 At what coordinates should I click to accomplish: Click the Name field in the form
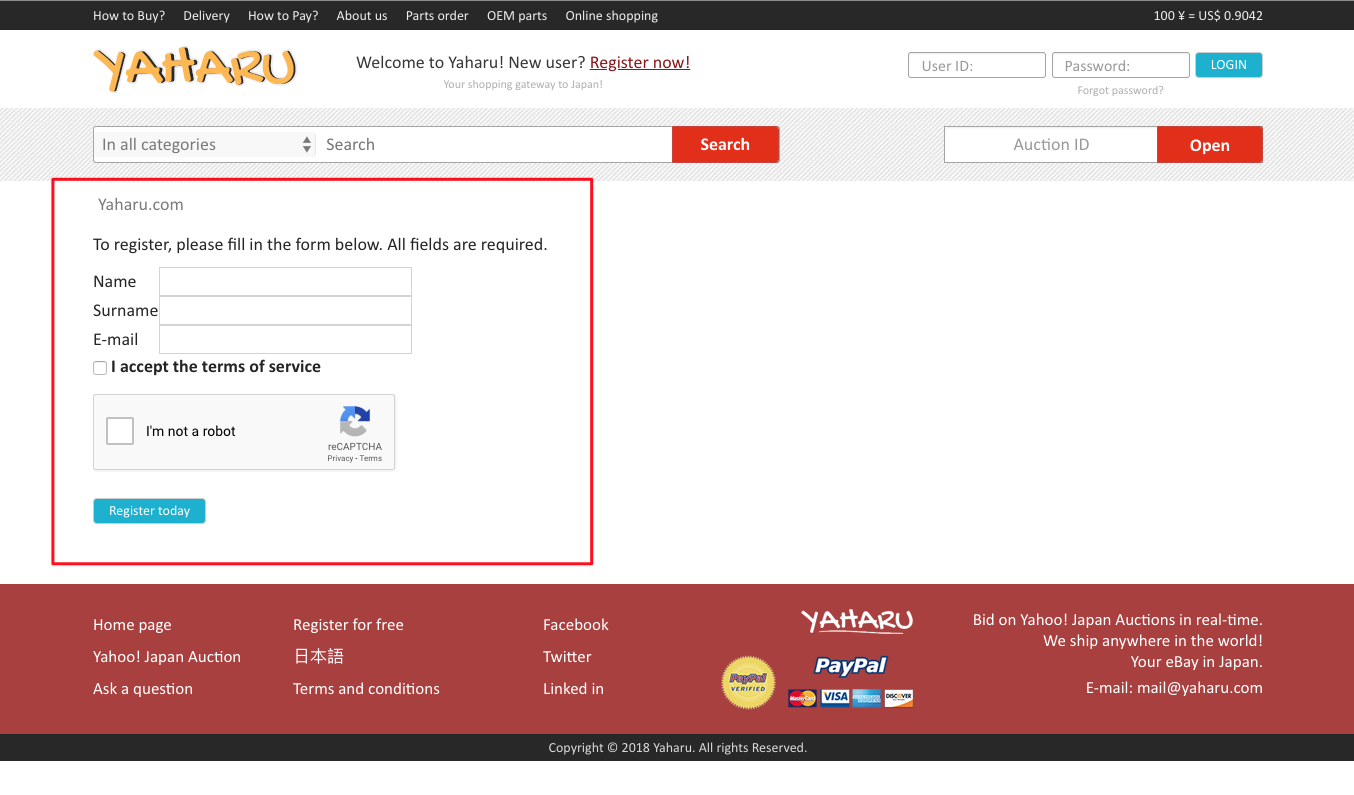point(285,281)
